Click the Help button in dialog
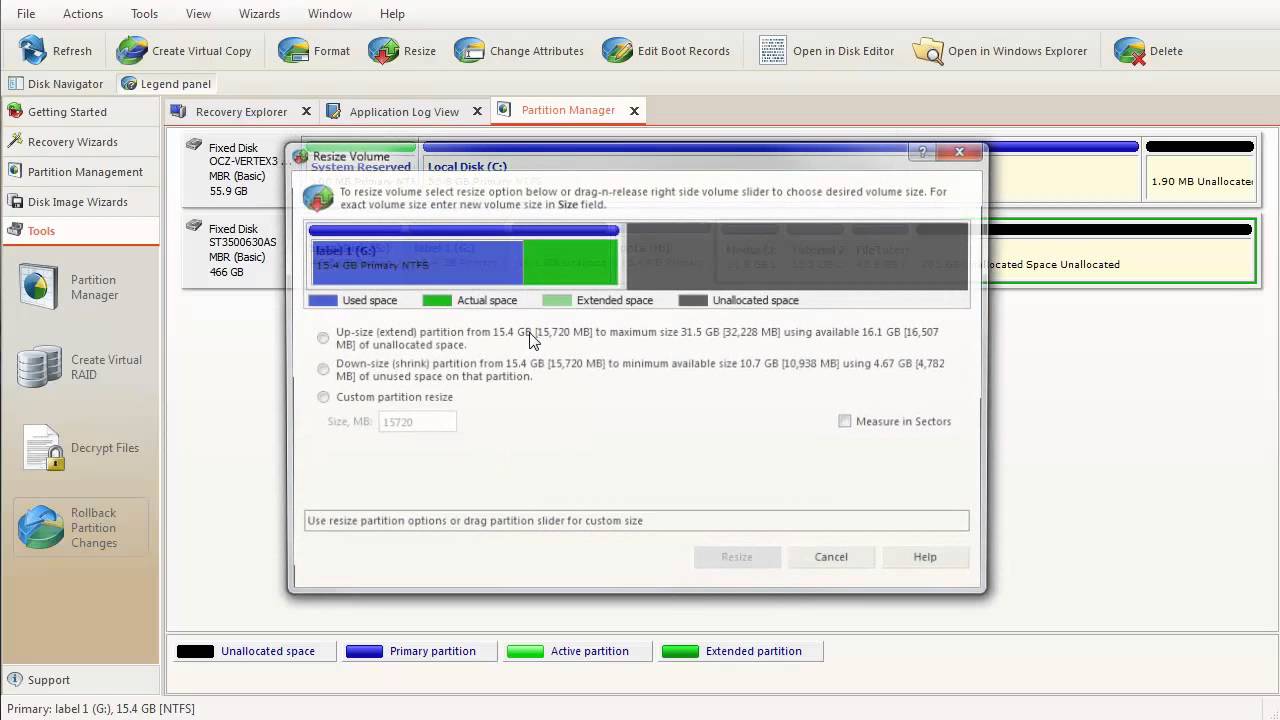Image resolution: width=1280 pixels, height=720 pixels. (925, 557)
